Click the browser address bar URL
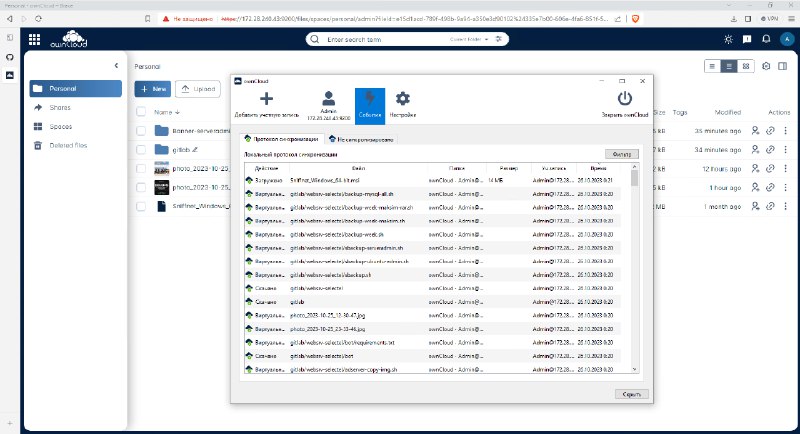Image resolution: width=800 pixels, height=434 pixels. point(414,19)
